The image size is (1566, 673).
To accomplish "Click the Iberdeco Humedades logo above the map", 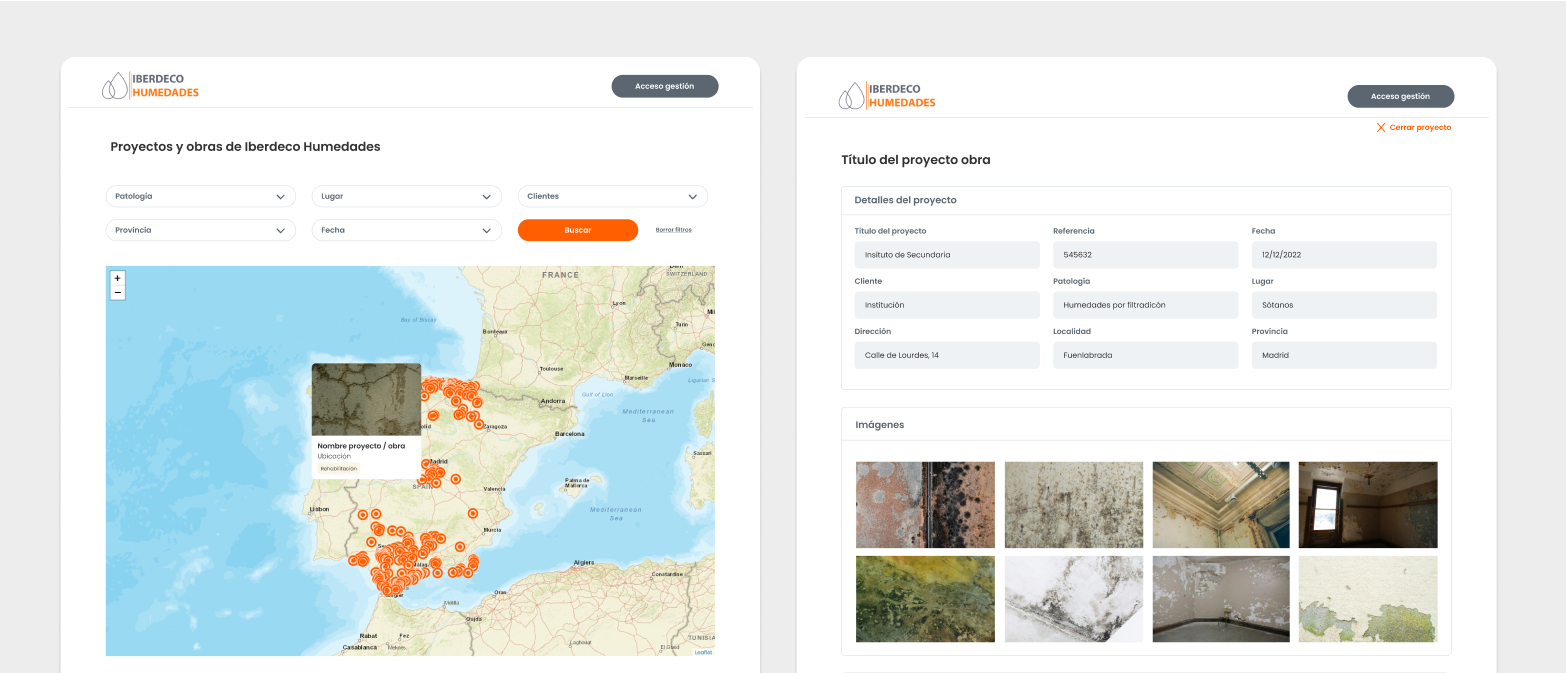I will click(x=151, y=86).
